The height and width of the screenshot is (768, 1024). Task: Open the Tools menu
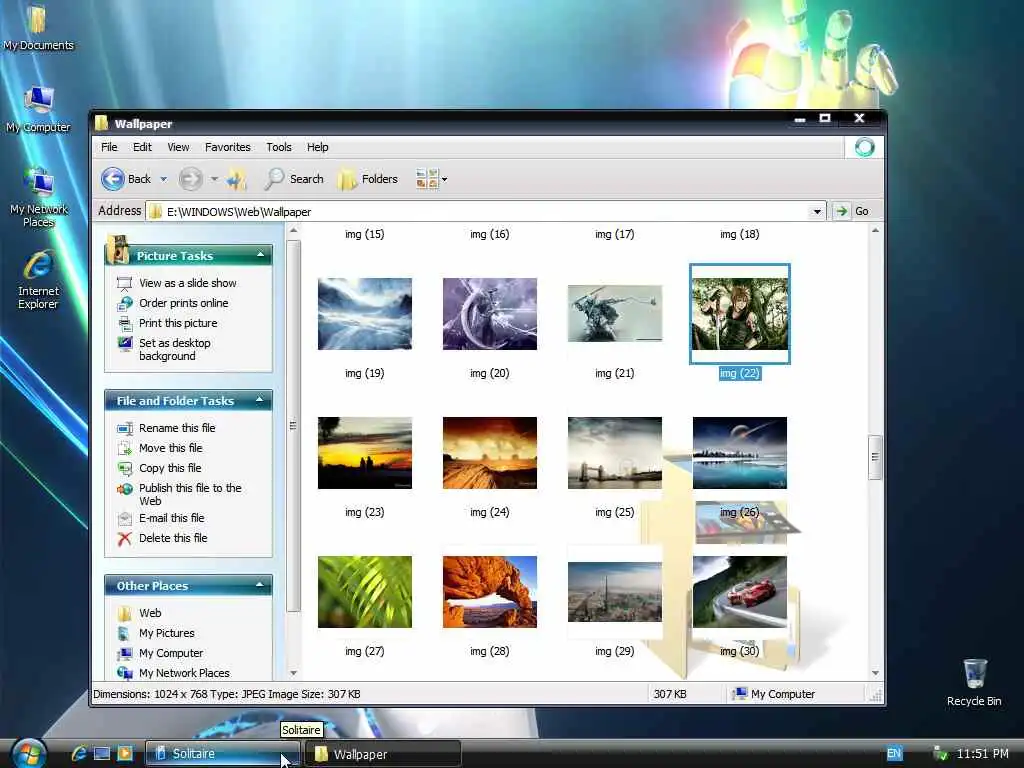coord(279,147)
